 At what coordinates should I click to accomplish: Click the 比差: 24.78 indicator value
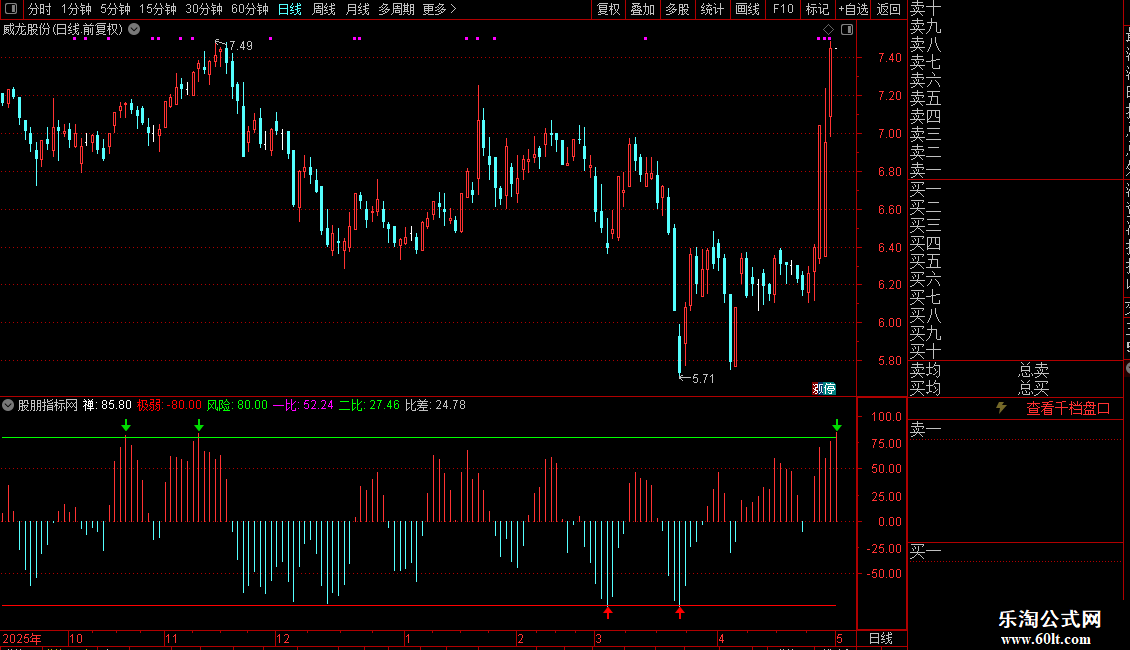point(435,405)
